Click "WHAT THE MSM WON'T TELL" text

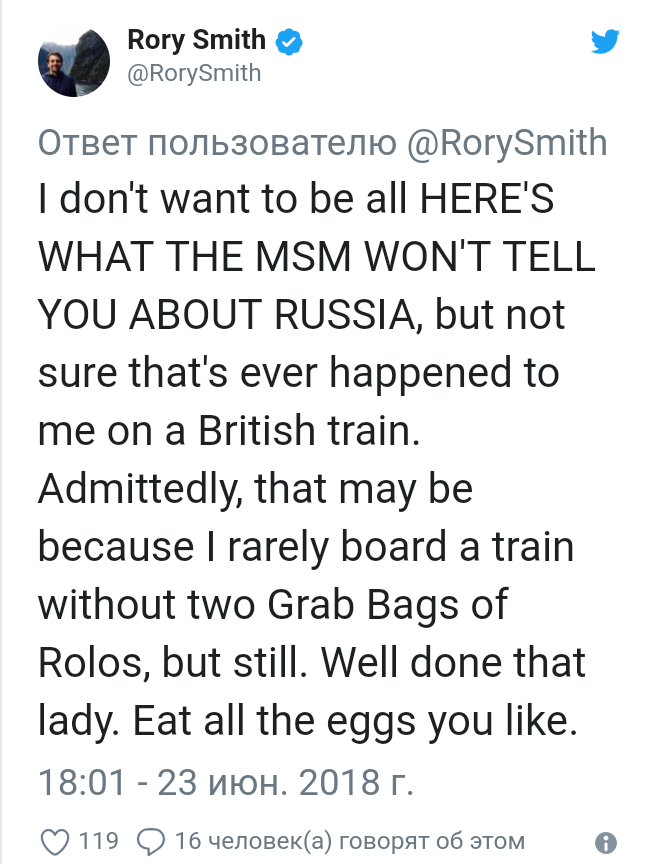point(316,257)
